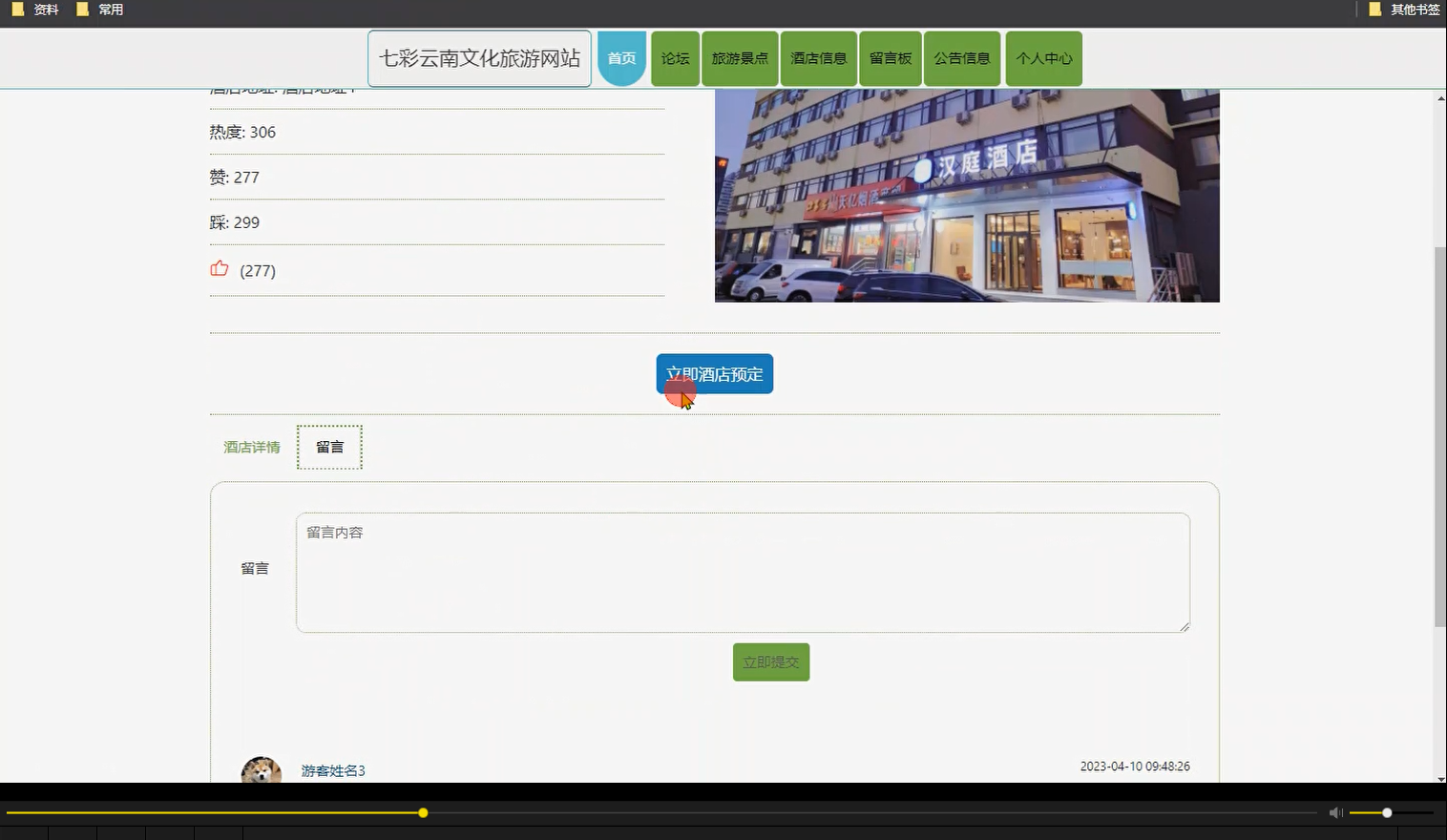Click the dog avatar thumbnail
Viewport: 1447px width, 840px height.
[x=262, y=769]
